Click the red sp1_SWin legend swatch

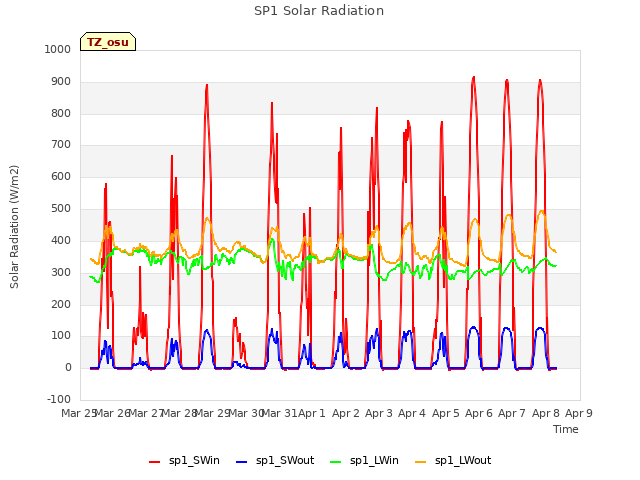pos(155,462)
